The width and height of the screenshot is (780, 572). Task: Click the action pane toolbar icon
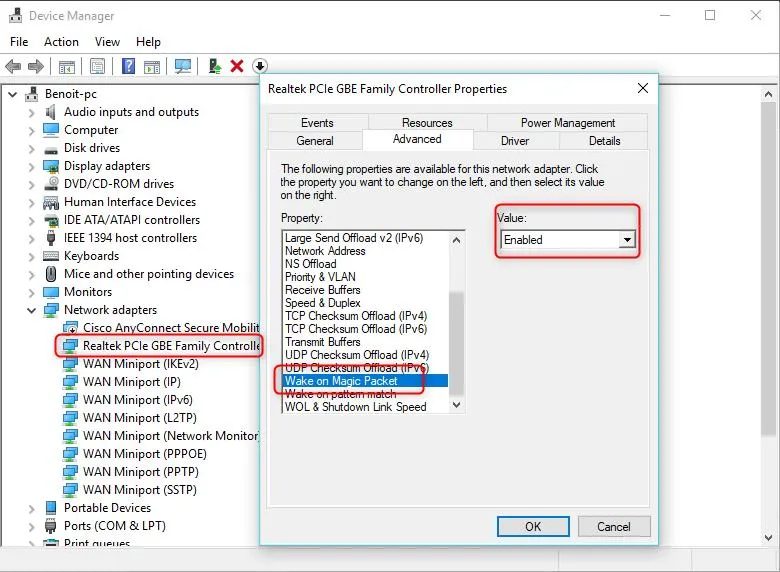pos(152,66)
